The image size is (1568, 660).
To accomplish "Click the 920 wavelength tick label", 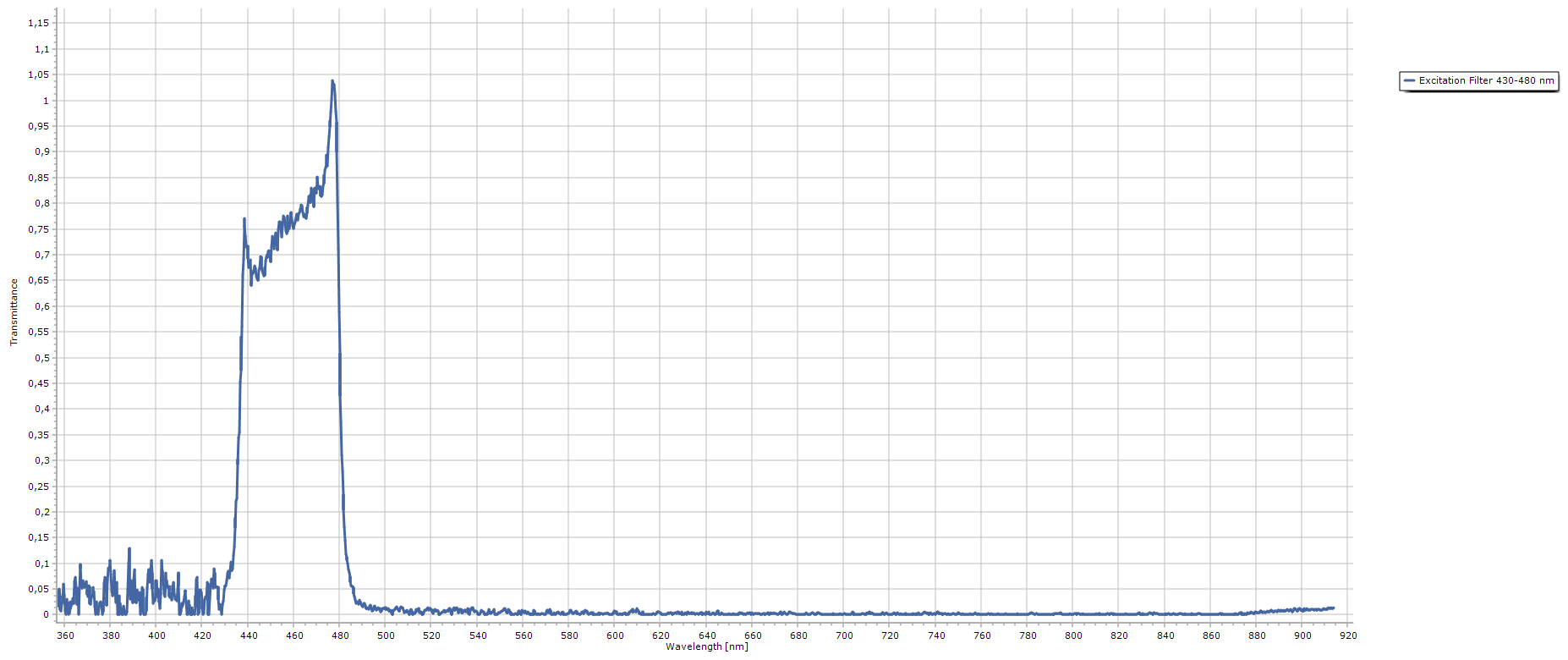I will coord(1348,635).
